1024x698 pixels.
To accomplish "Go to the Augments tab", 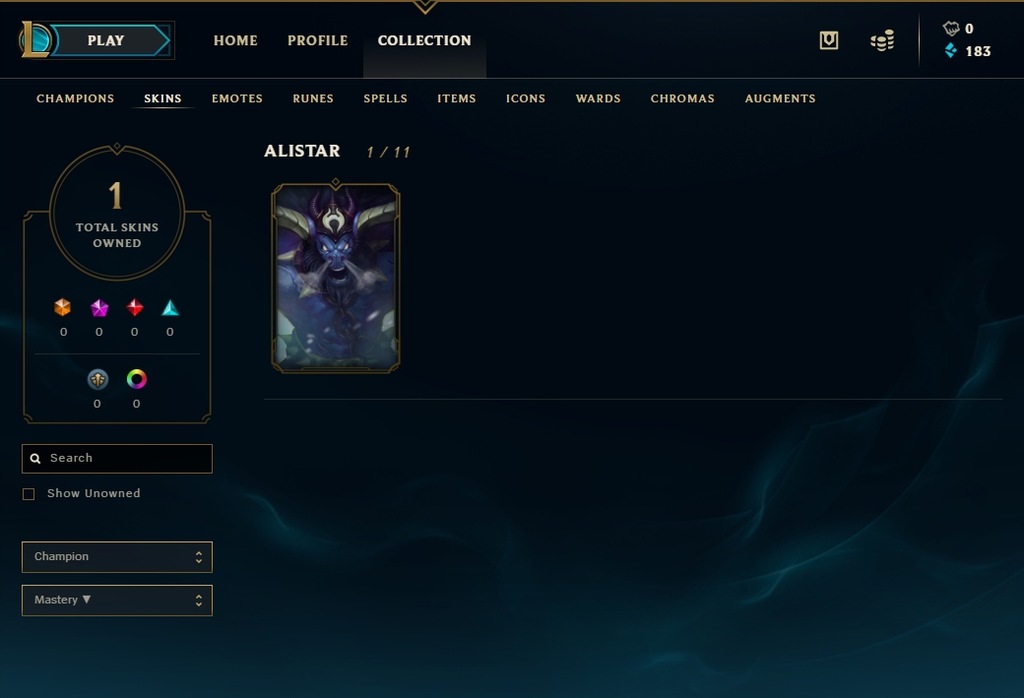I will point(780,99).
